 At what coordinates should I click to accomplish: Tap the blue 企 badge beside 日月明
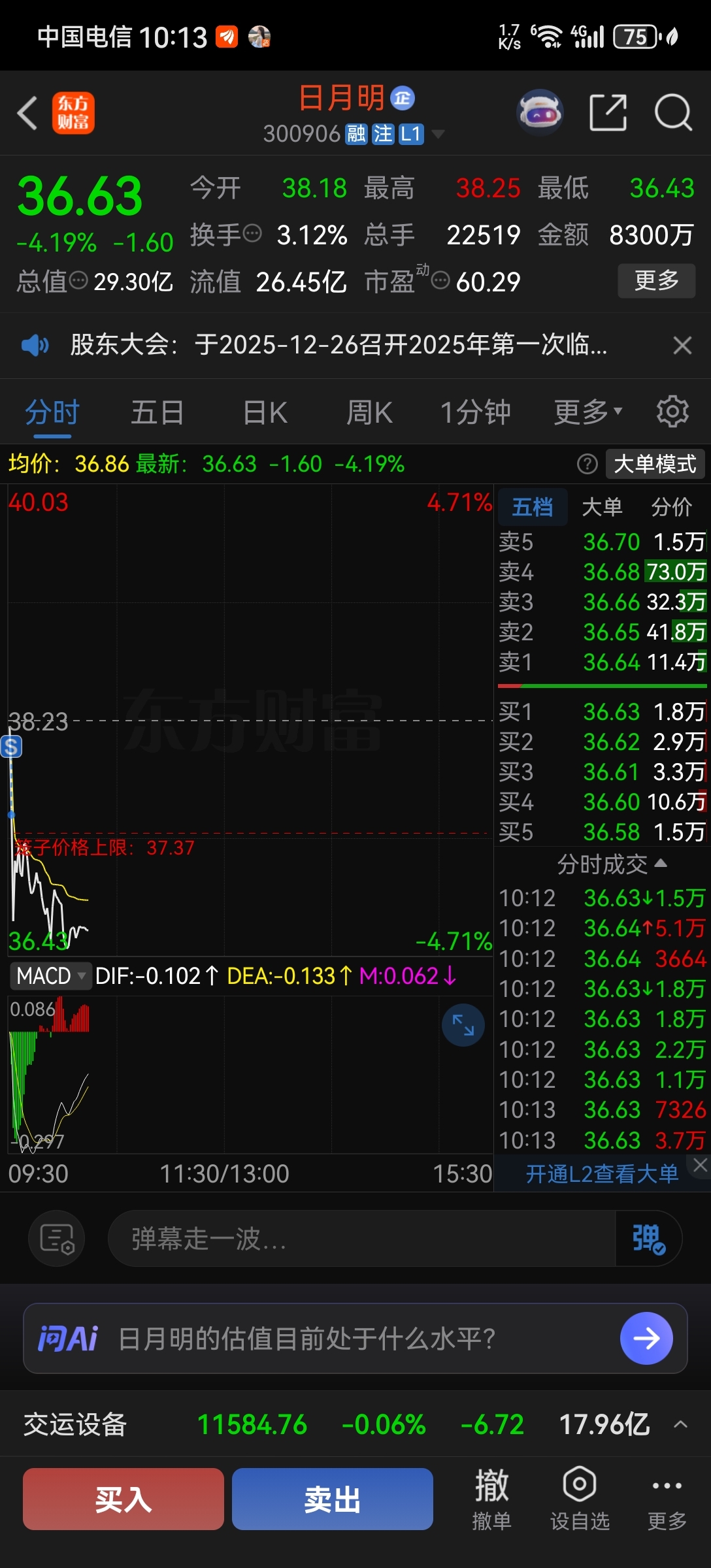tap(403, 98)
